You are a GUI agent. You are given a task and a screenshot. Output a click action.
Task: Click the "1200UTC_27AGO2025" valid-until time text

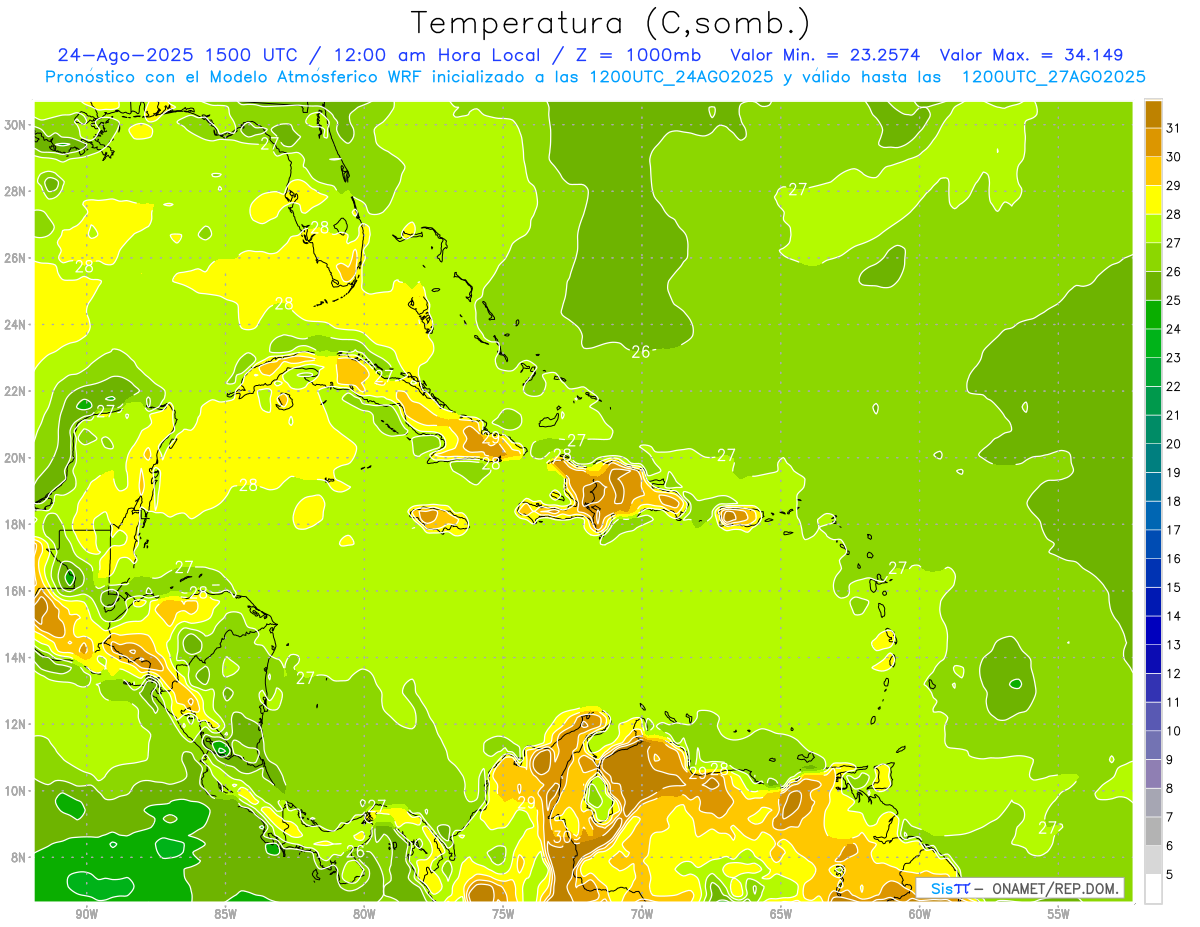click(x=1053, y=77)
